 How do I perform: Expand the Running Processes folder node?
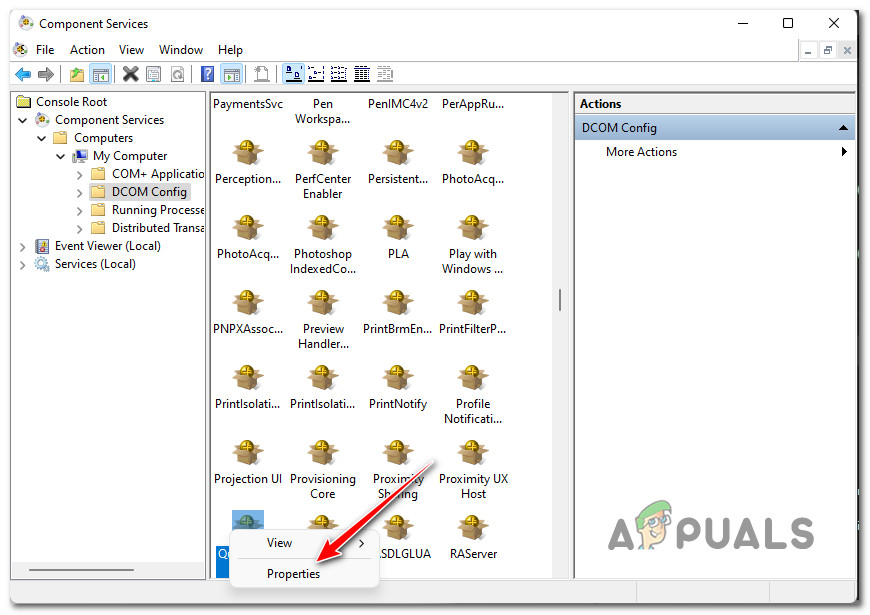click(x=79, y=210)
